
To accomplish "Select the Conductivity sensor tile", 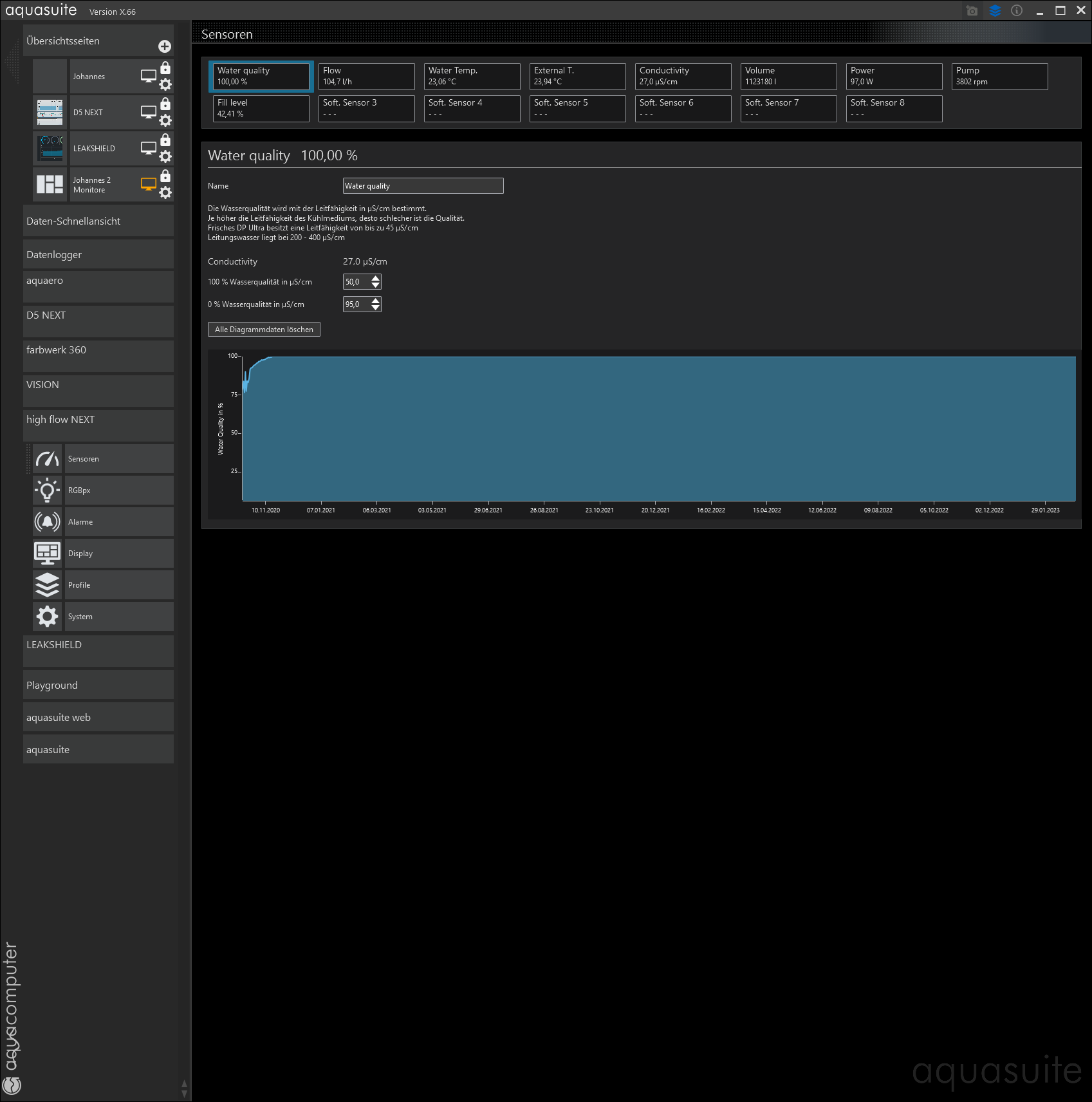I will (683, 76).
